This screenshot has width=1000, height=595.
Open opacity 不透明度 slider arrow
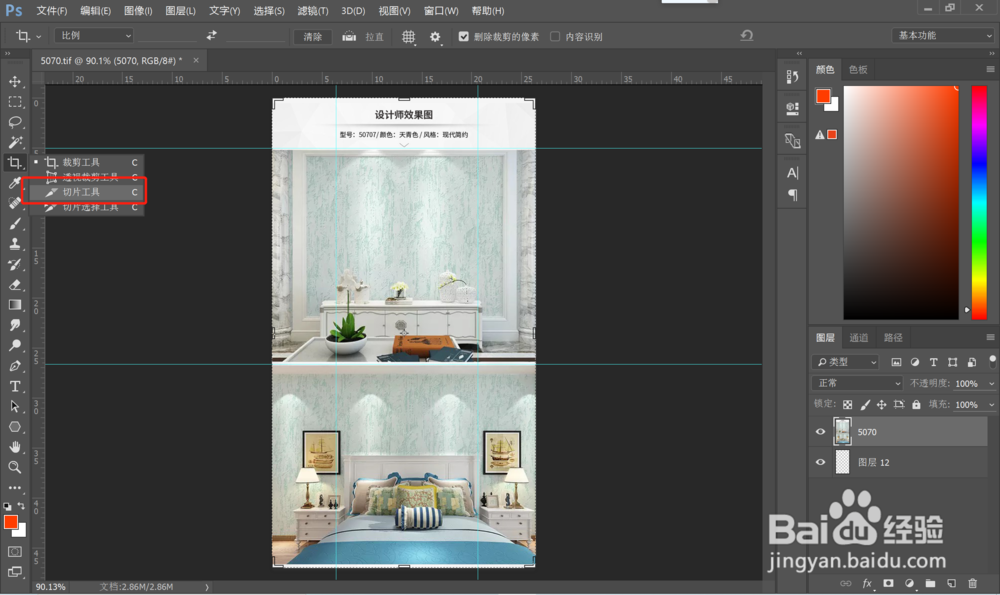click(991, 383)
